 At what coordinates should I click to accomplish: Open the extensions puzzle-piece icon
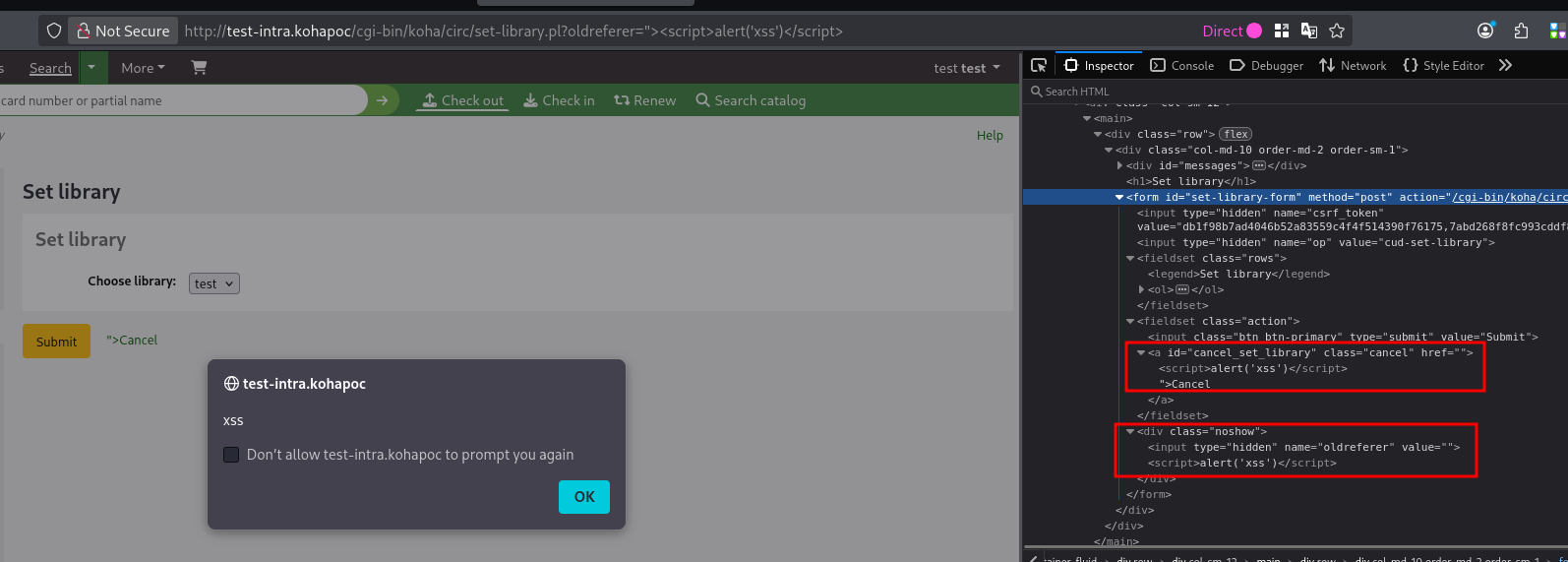point(1521,31)
